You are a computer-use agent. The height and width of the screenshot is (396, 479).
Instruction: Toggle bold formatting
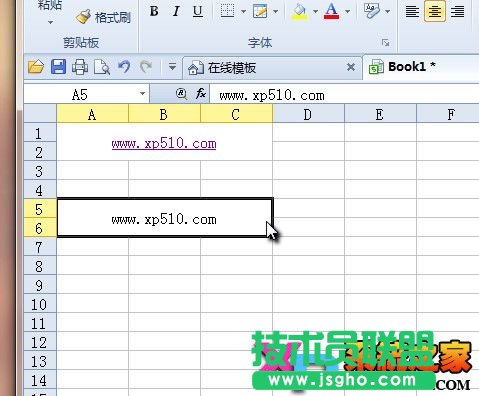coord(154,11)
